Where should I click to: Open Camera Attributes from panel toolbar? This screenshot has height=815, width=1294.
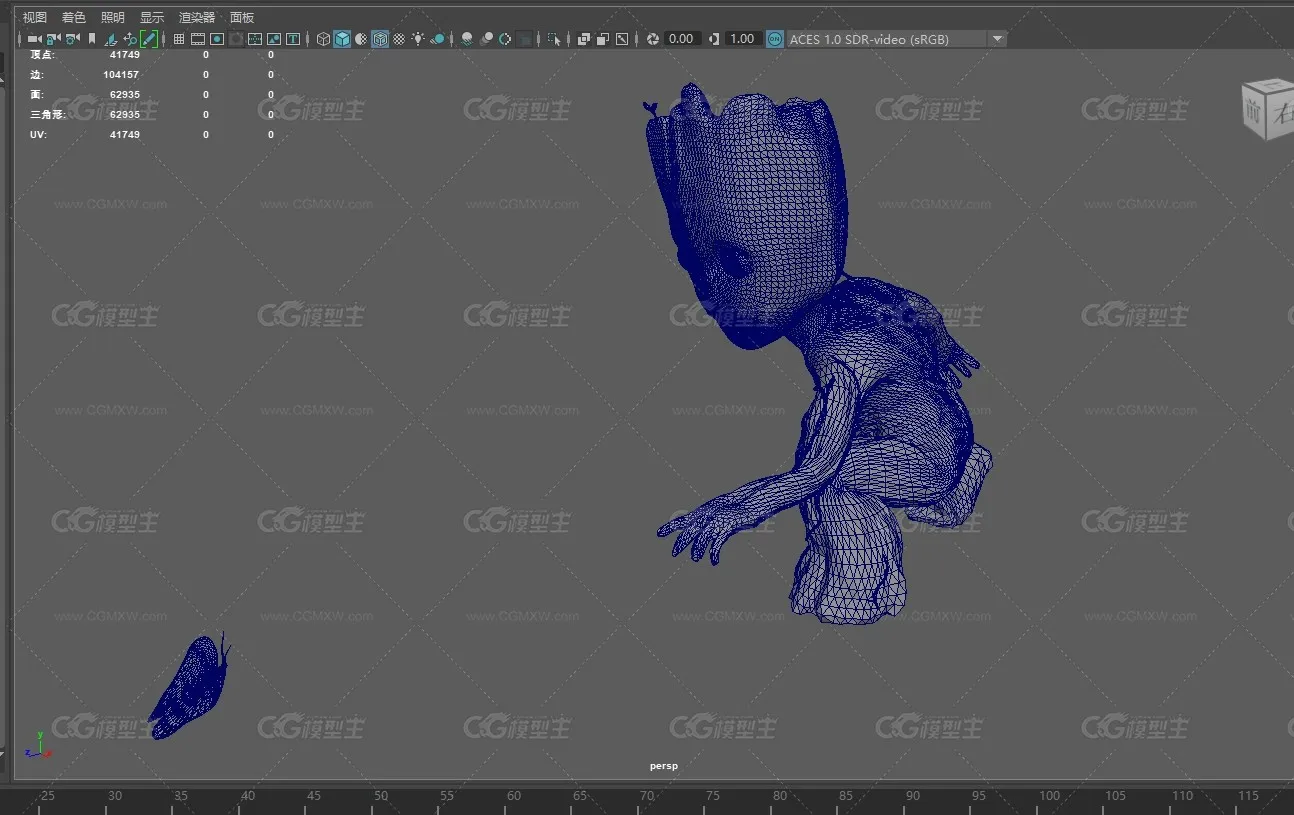coord(73,39)
